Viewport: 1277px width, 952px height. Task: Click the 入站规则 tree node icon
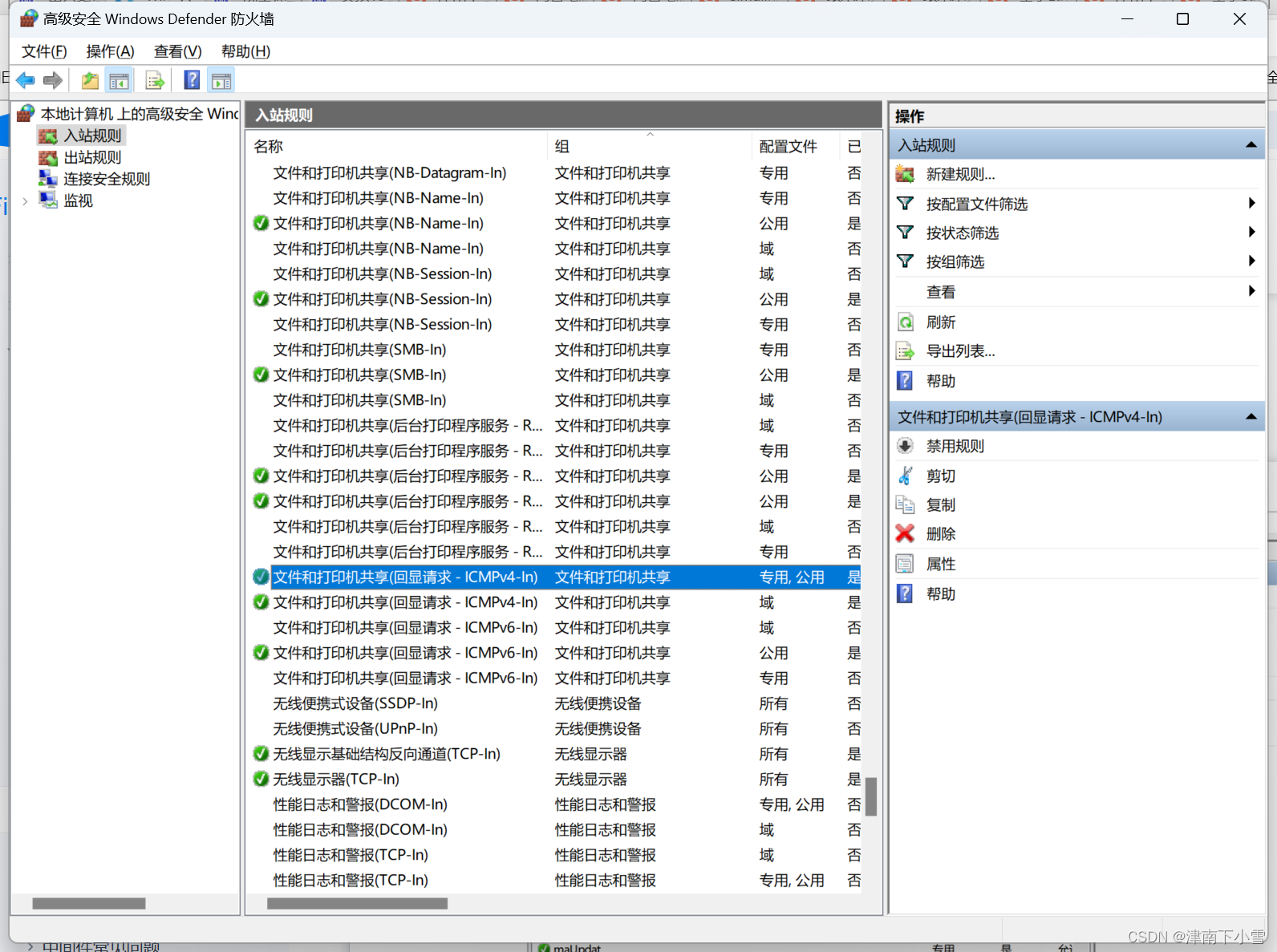click(x=48, y=136)
